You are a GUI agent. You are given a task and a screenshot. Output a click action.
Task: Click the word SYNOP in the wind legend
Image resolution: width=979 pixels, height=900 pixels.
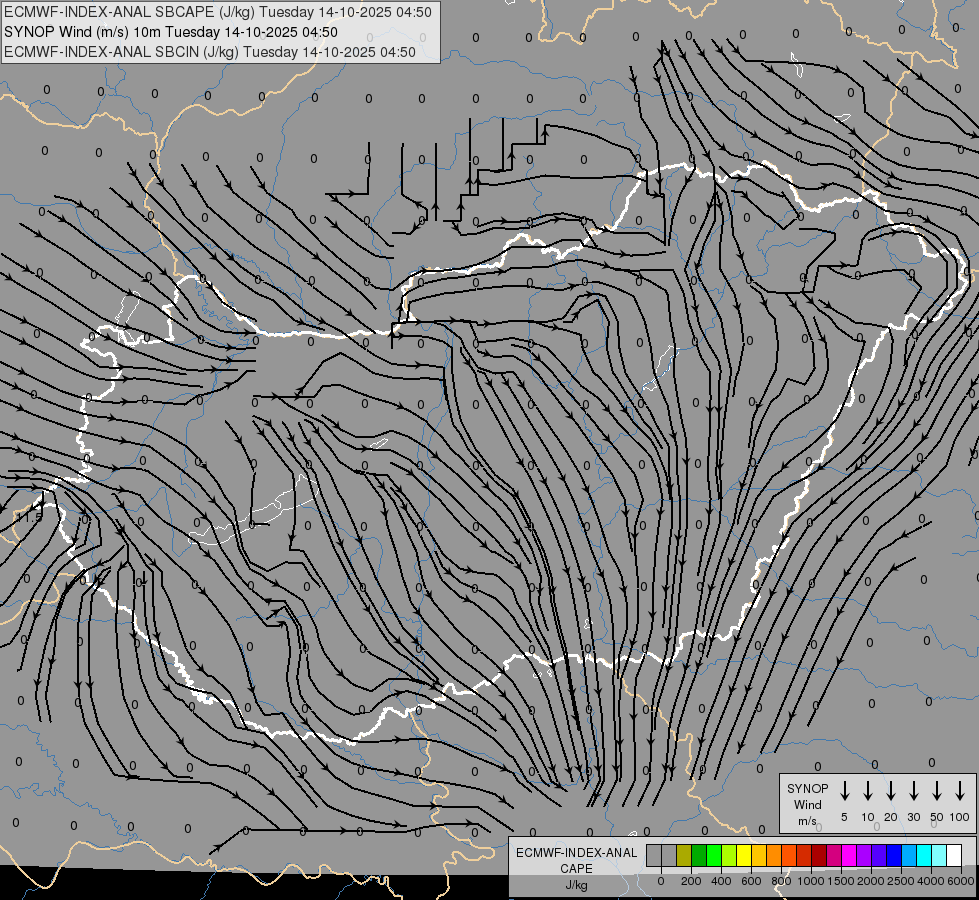point(807,788)
